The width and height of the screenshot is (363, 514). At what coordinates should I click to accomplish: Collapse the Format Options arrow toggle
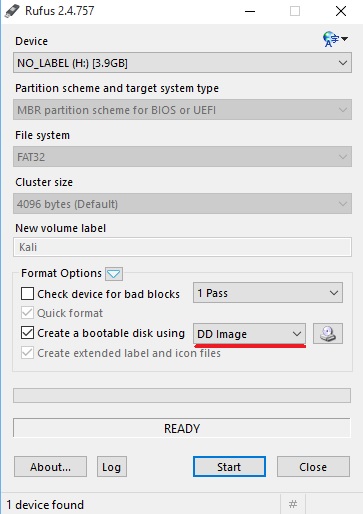(114, 274)
